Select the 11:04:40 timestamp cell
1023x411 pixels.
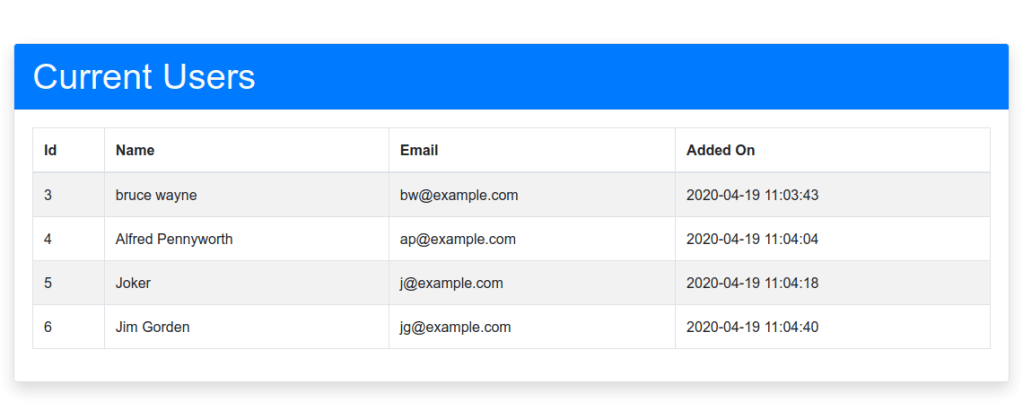752,327
